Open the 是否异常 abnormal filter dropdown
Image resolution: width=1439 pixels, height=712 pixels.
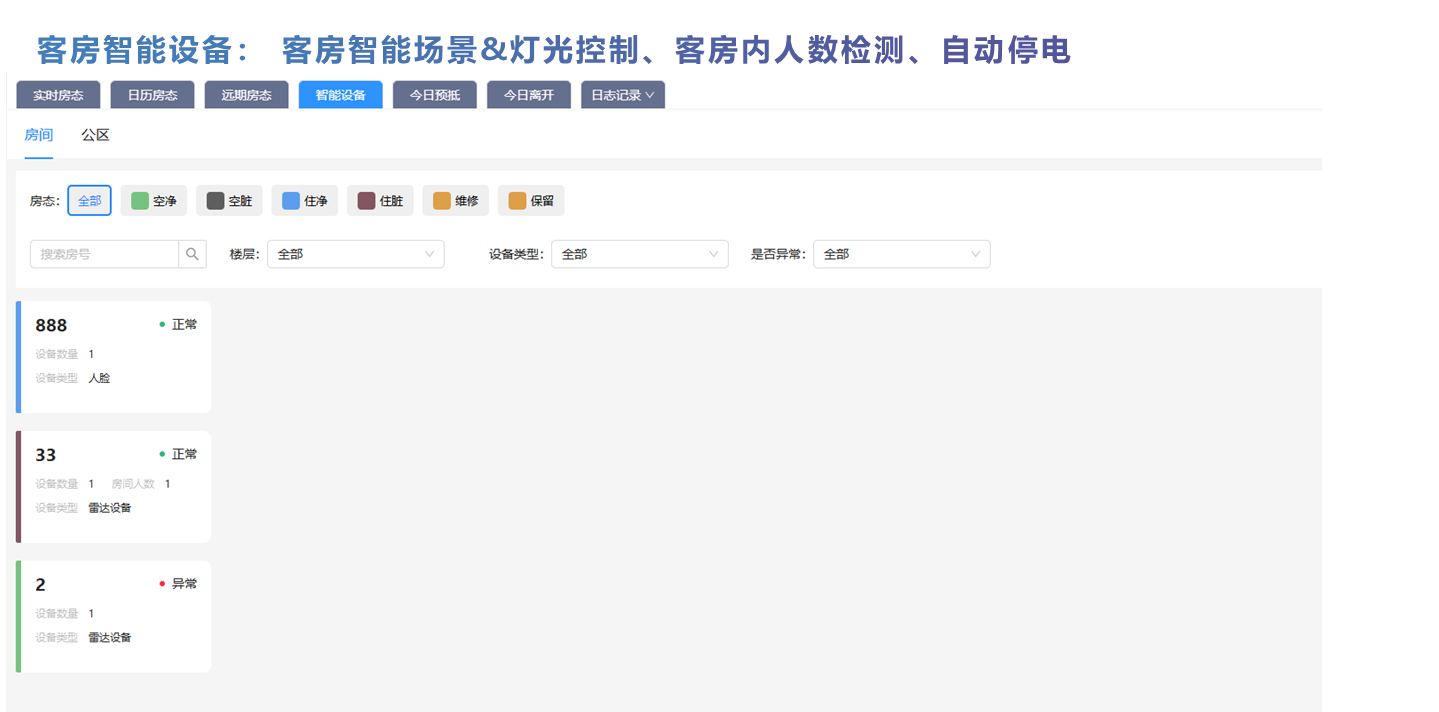pos(901,254)
